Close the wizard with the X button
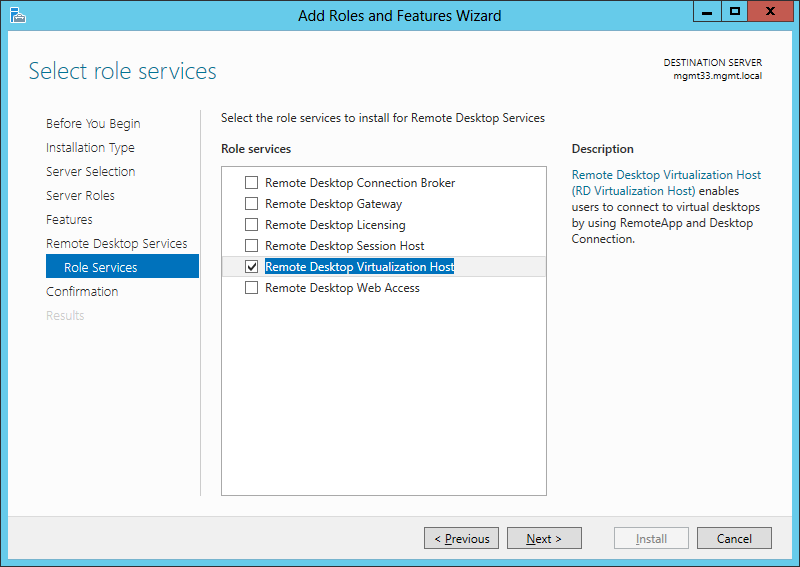Screen dimensions: 800x567 tap(770, 12)
